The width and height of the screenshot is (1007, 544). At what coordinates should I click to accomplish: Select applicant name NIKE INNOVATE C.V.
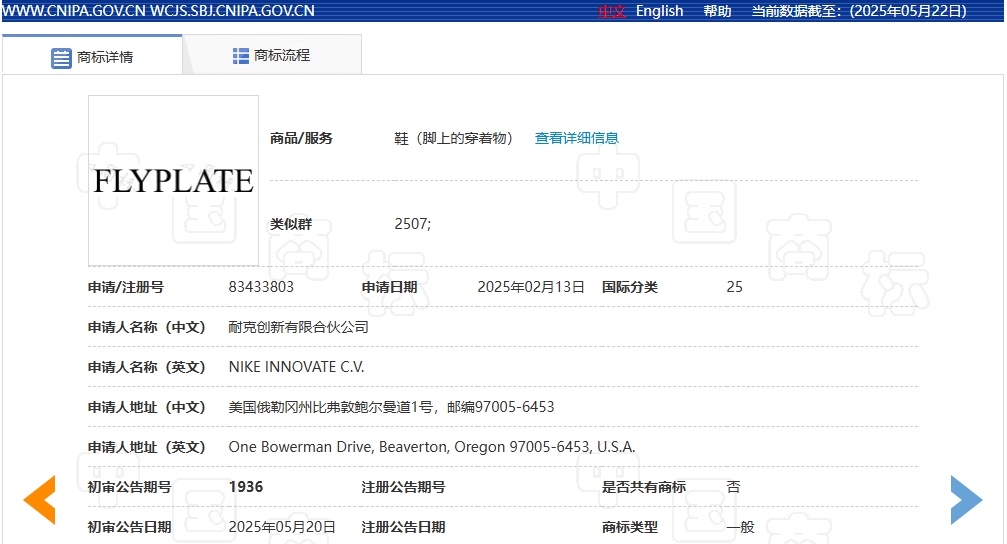297,367
